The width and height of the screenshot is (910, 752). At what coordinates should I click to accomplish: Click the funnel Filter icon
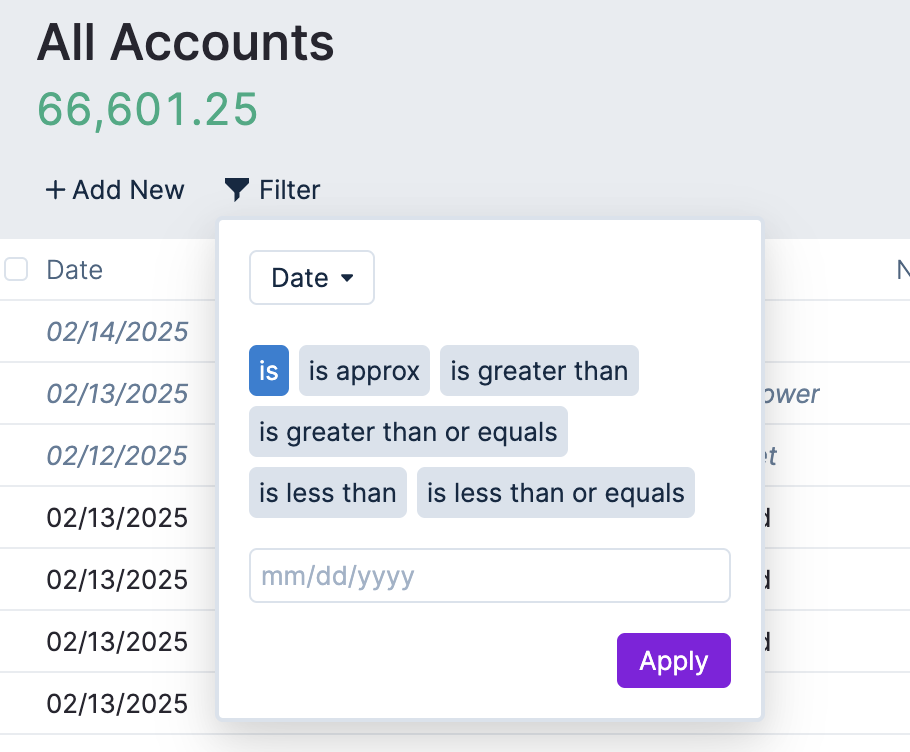(236, 189)
